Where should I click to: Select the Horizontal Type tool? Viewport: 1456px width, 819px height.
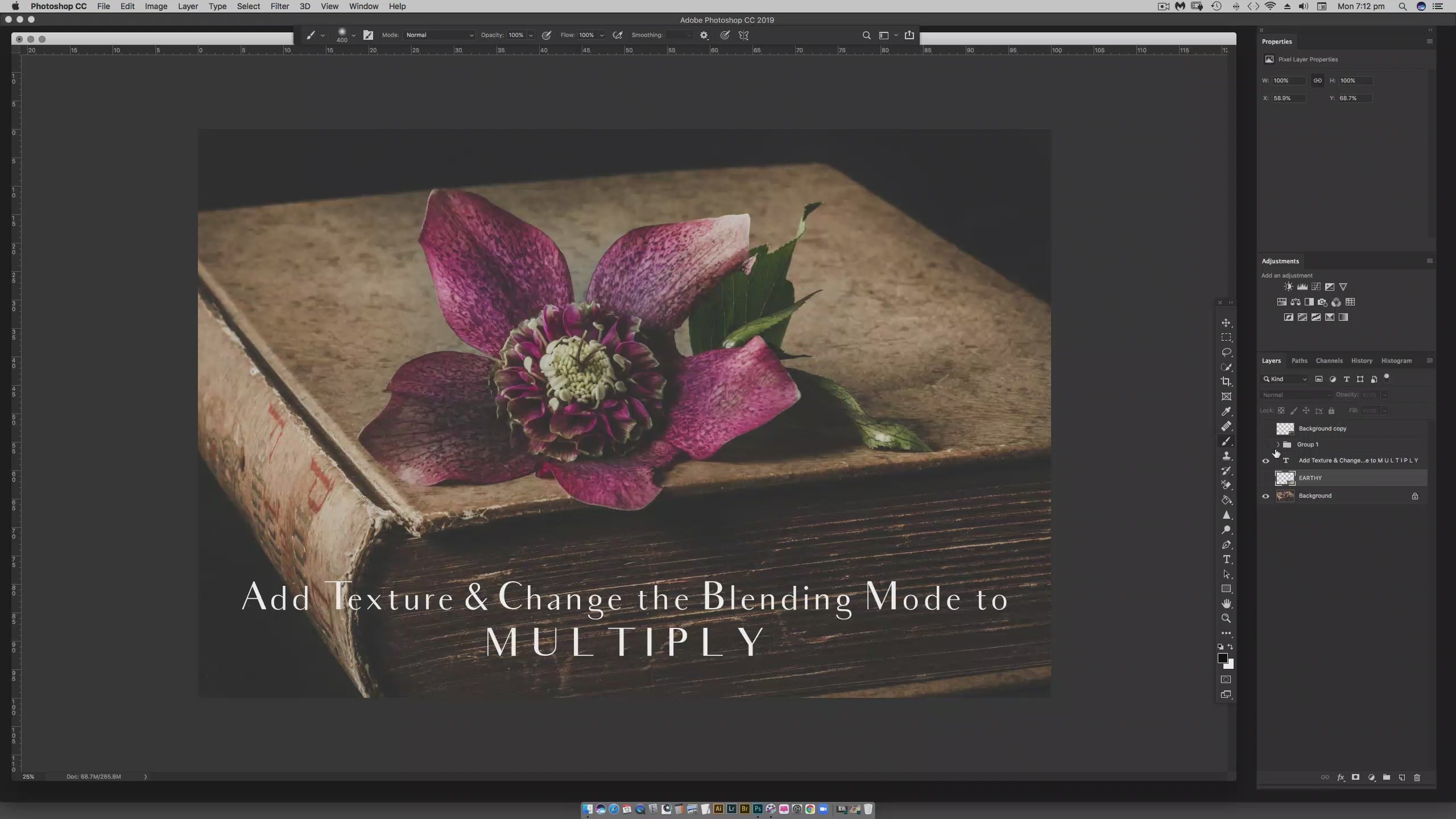[x=1226, y=560]
